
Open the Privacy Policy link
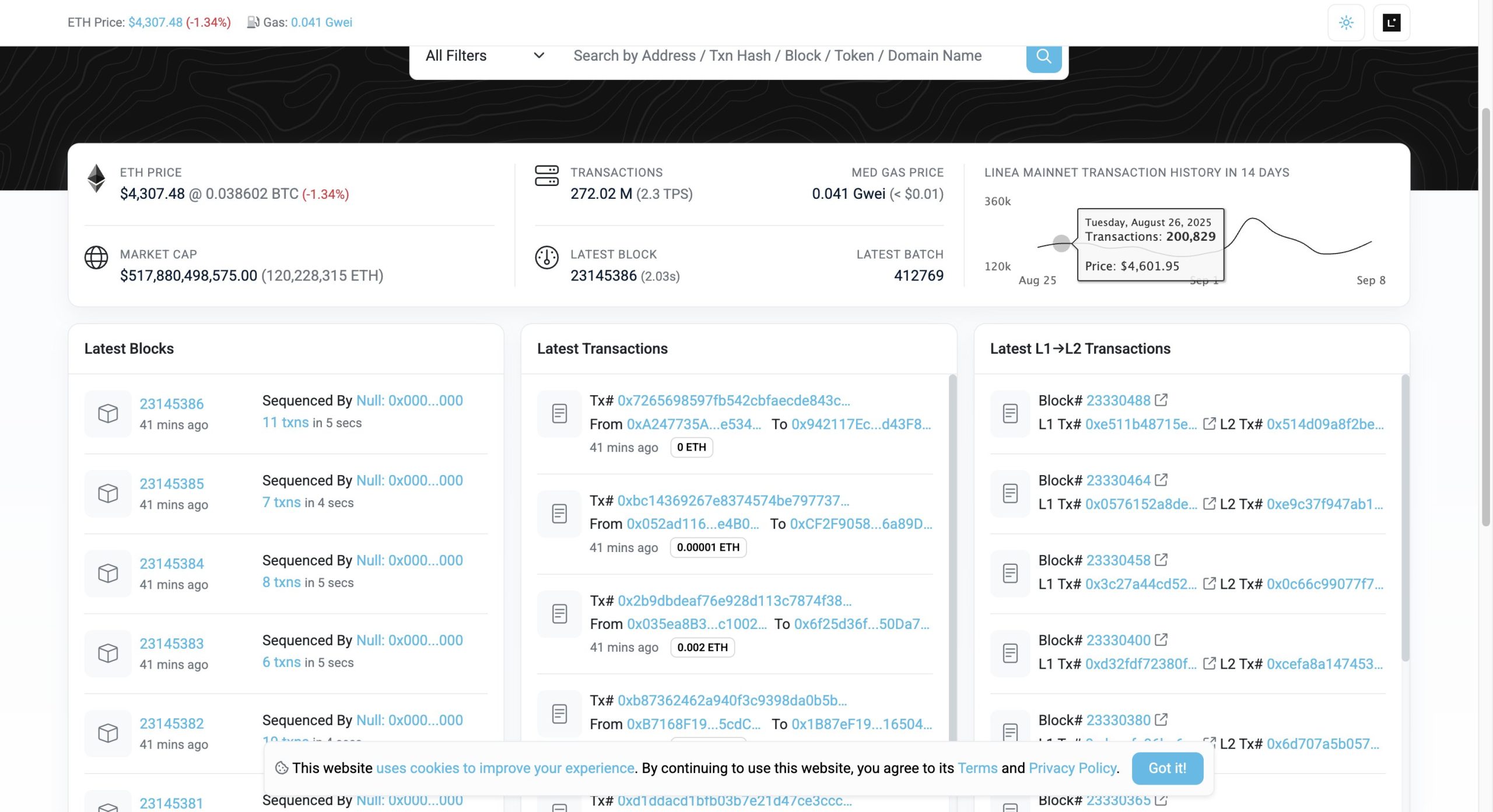(1071, 768)
